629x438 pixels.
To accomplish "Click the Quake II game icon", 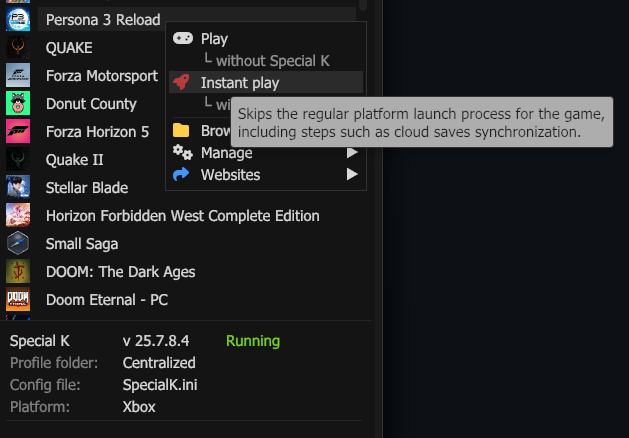I will click(x=18, y=159).
